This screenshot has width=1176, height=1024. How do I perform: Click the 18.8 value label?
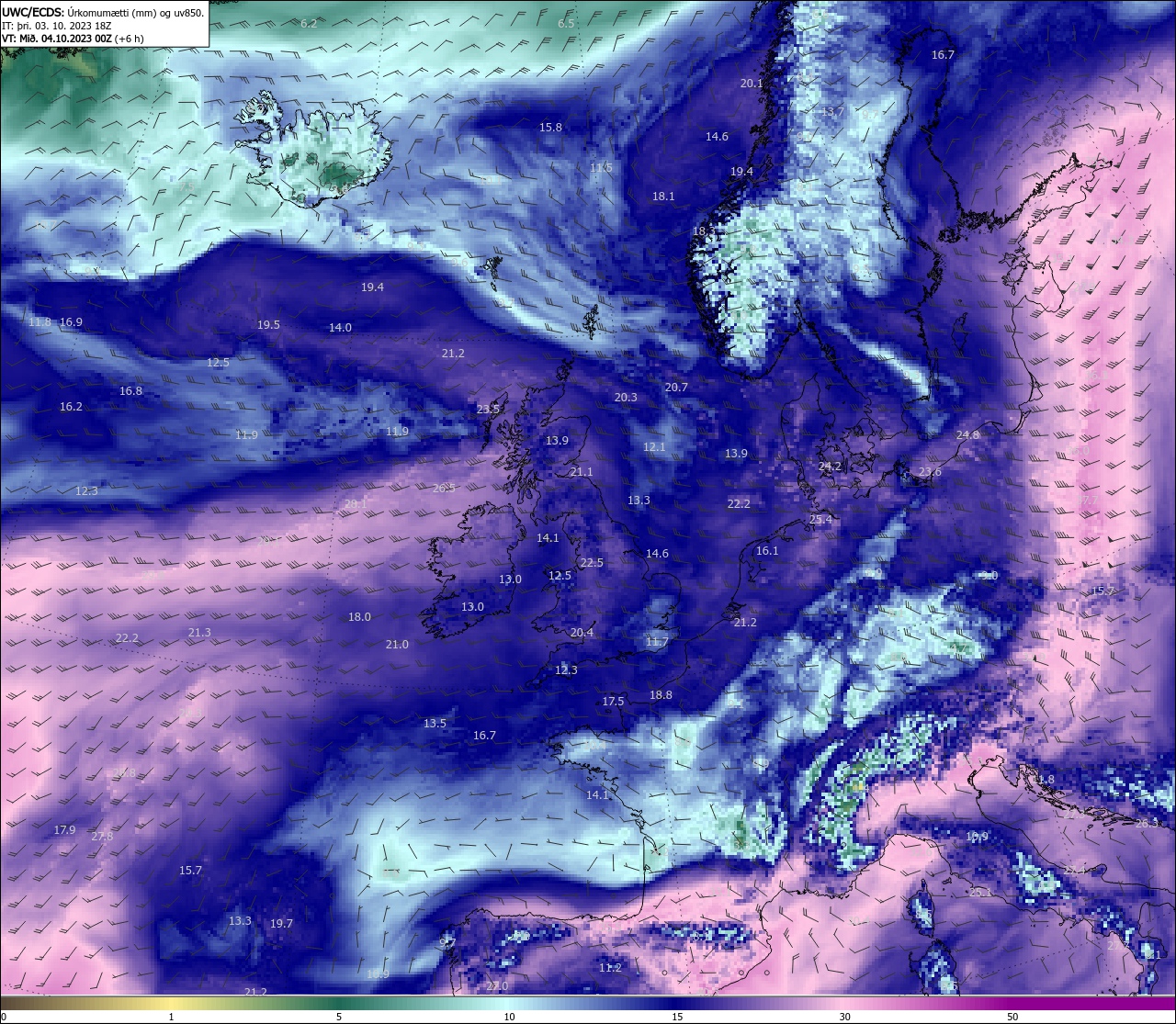[x=661, y=695]
